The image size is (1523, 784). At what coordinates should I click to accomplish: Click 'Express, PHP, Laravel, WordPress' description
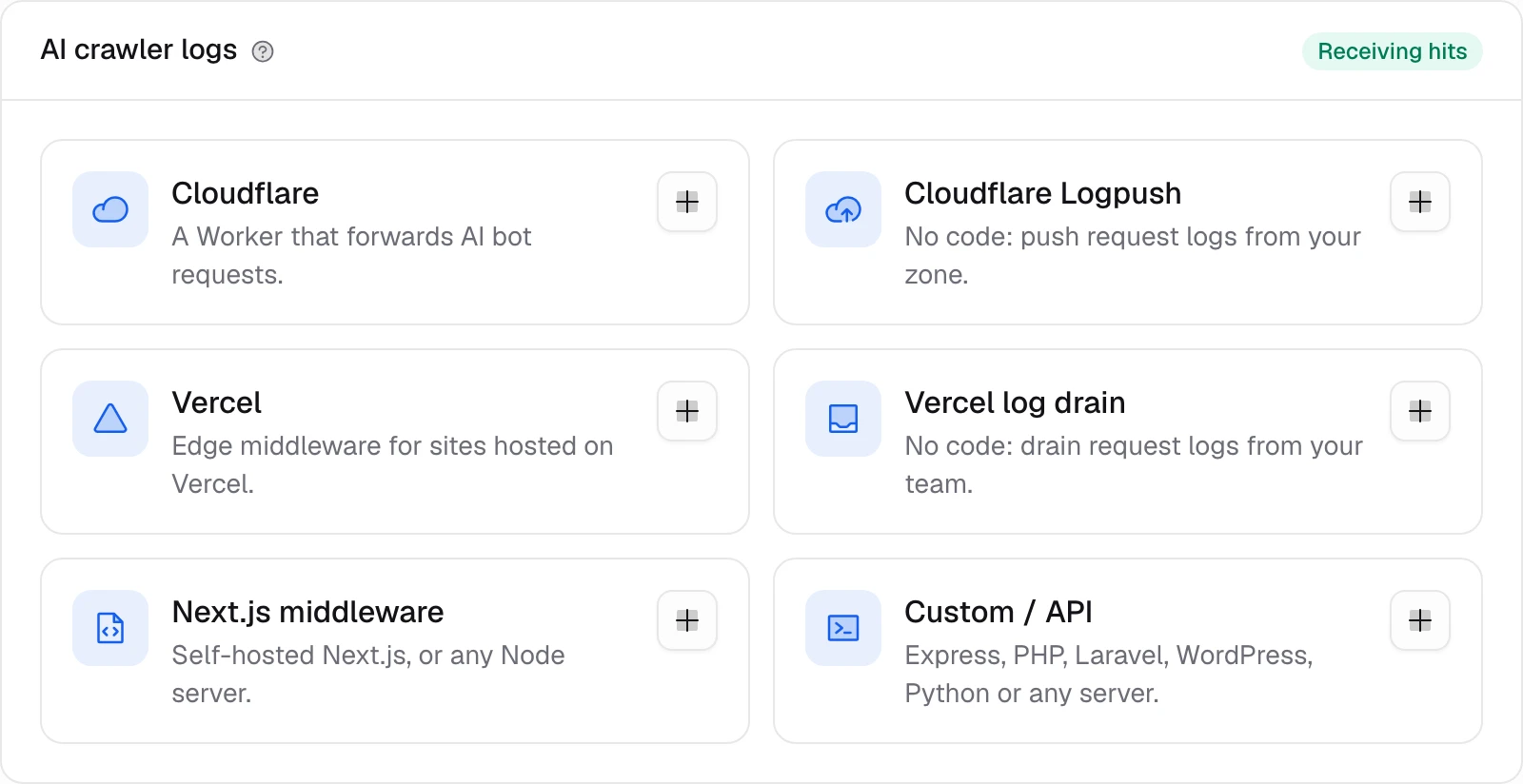[1110, 674]
